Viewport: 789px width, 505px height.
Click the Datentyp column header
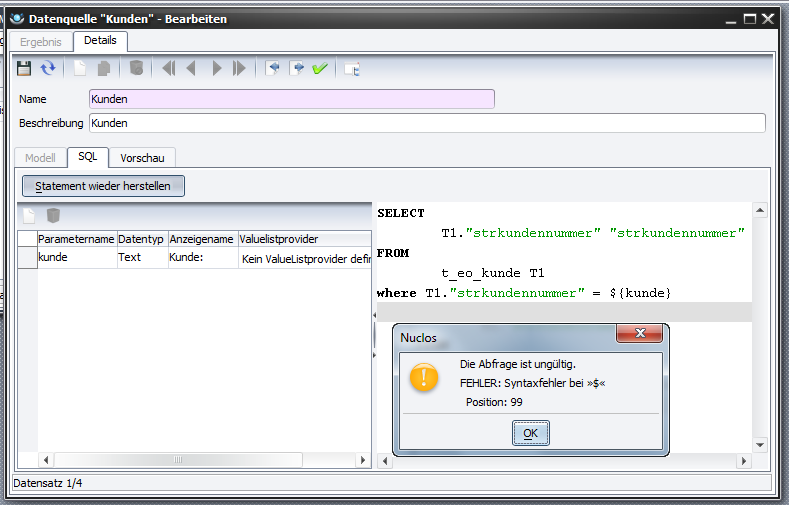[142, 239]
